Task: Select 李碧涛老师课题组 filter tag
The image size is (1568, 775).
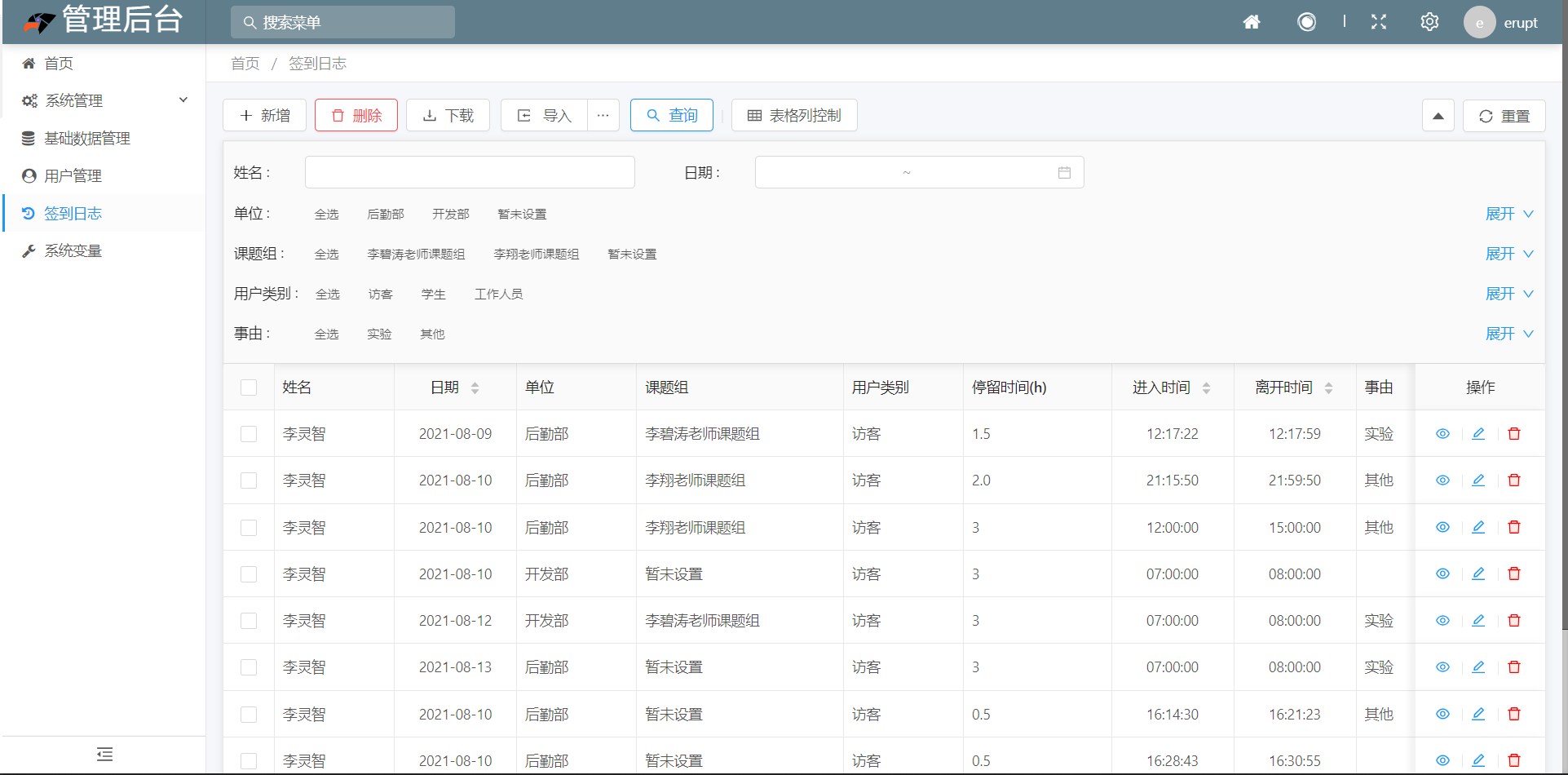Action: (x=416, y=254)
